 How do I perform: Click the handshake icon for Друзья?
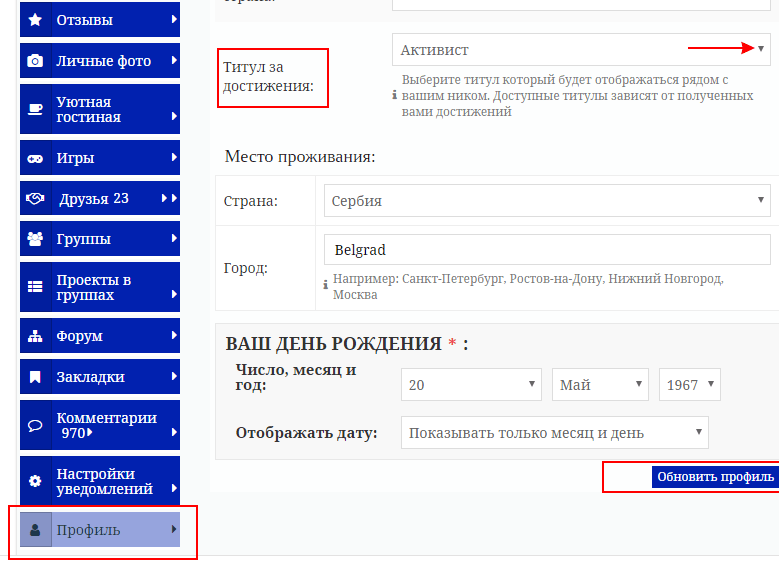click(35, 198)
